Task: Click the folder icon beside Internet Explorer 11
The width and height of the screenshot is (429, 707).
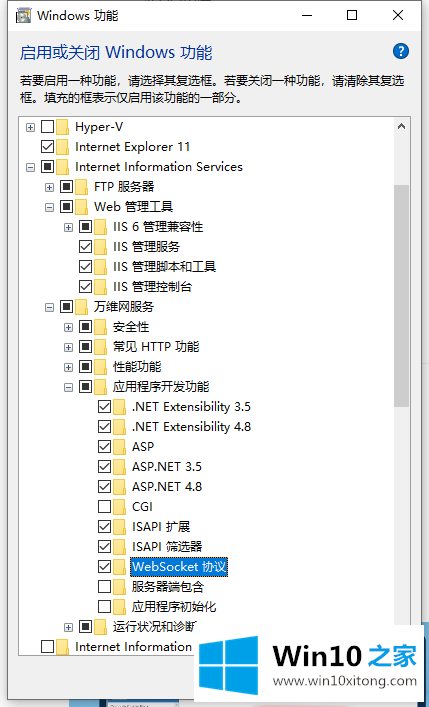Action: point(62,147)
